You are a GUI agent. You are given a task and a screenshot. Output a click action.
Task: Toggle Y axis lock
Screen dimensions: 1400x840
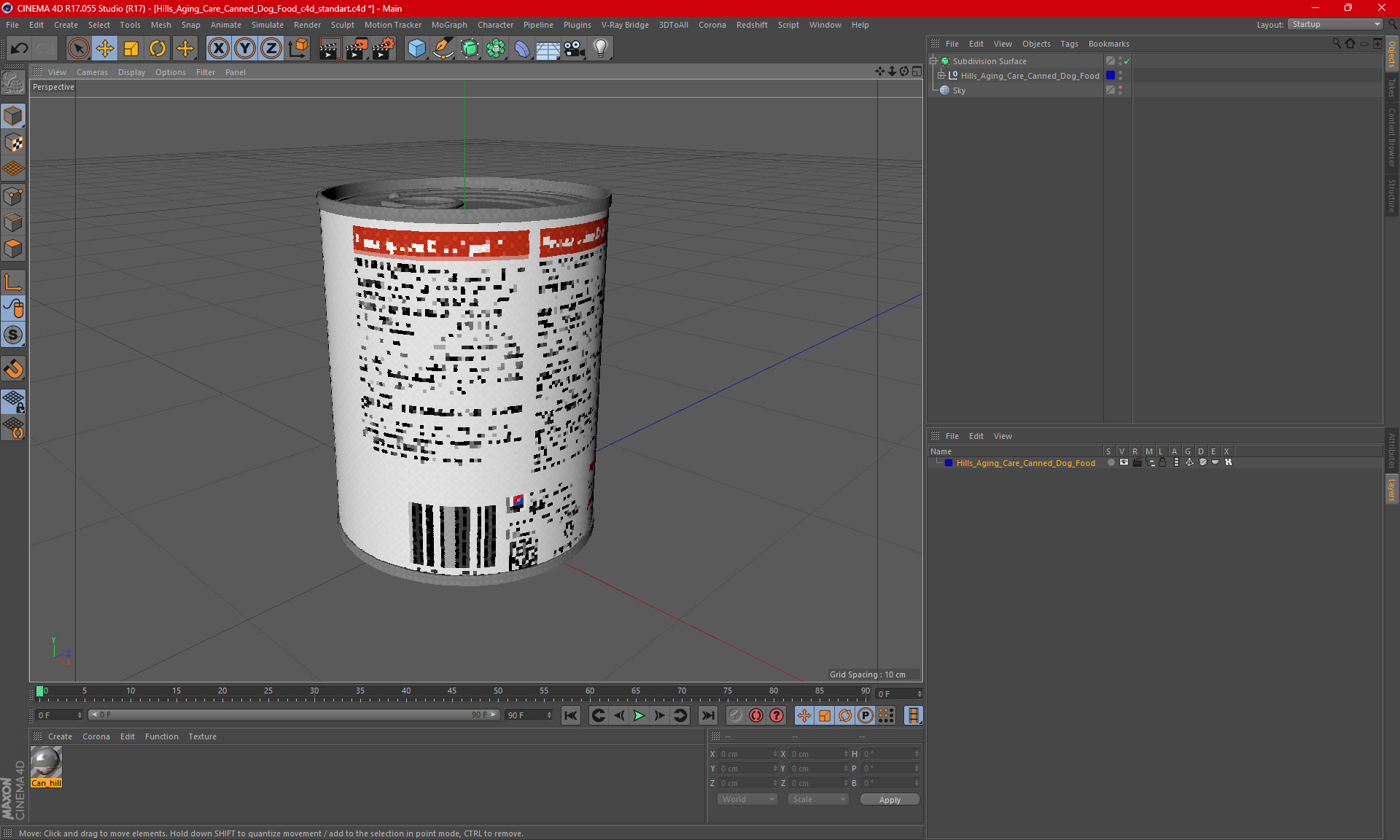(245, 49)
